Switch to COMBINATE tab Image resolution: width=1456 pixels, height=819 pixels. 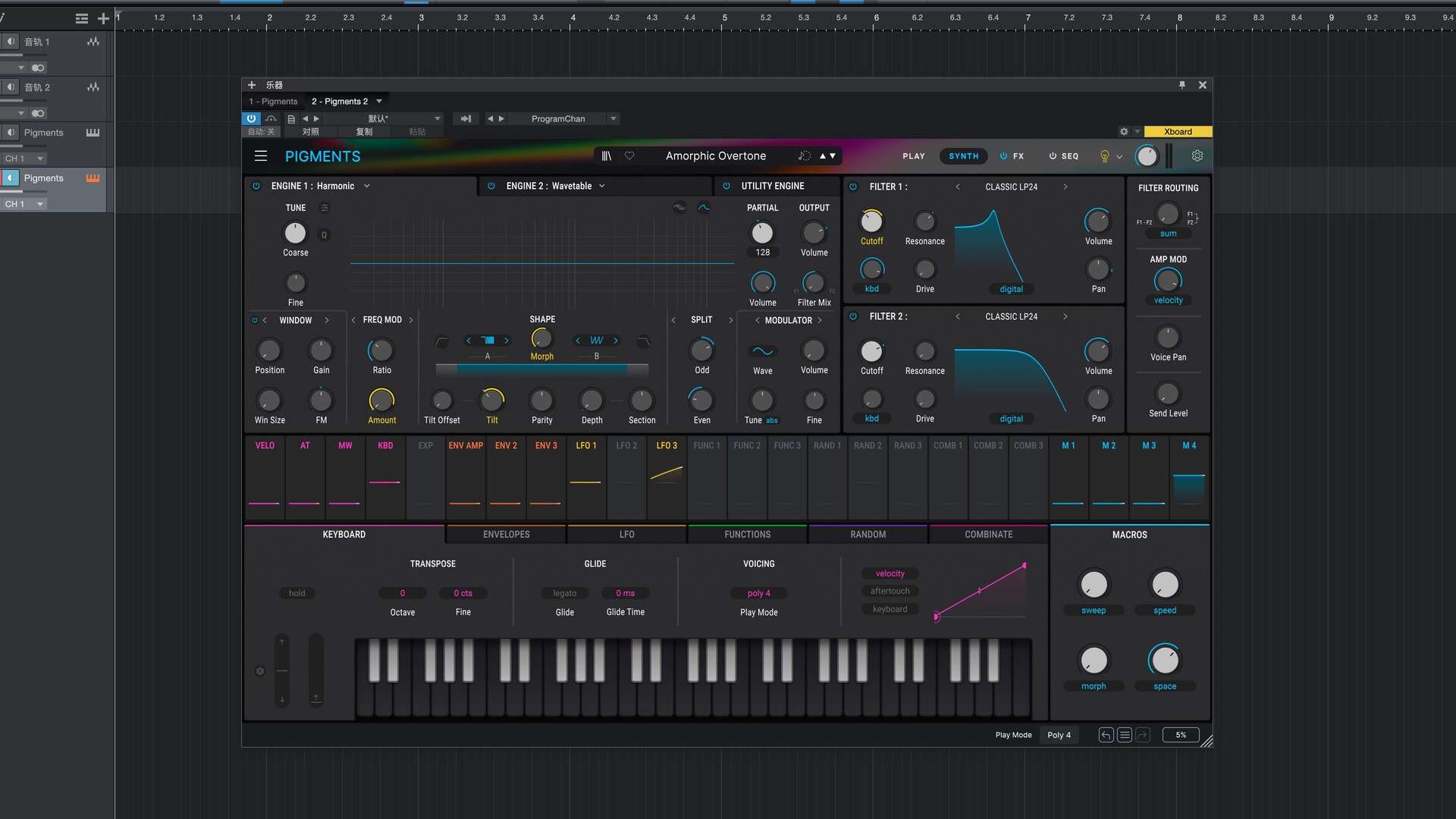988,535
